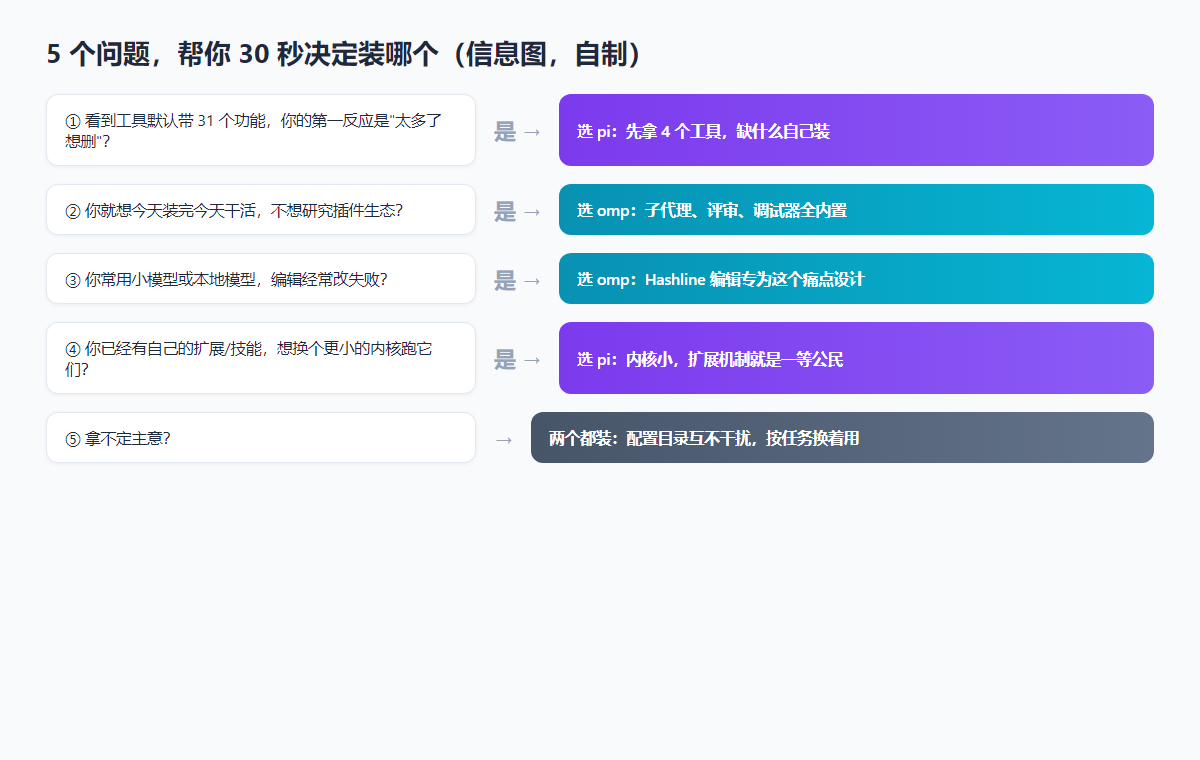This screenshot has height=760, width=1200.
Task: Select question ⑤ card 拿不定主意
Action: tap(261, 438)
